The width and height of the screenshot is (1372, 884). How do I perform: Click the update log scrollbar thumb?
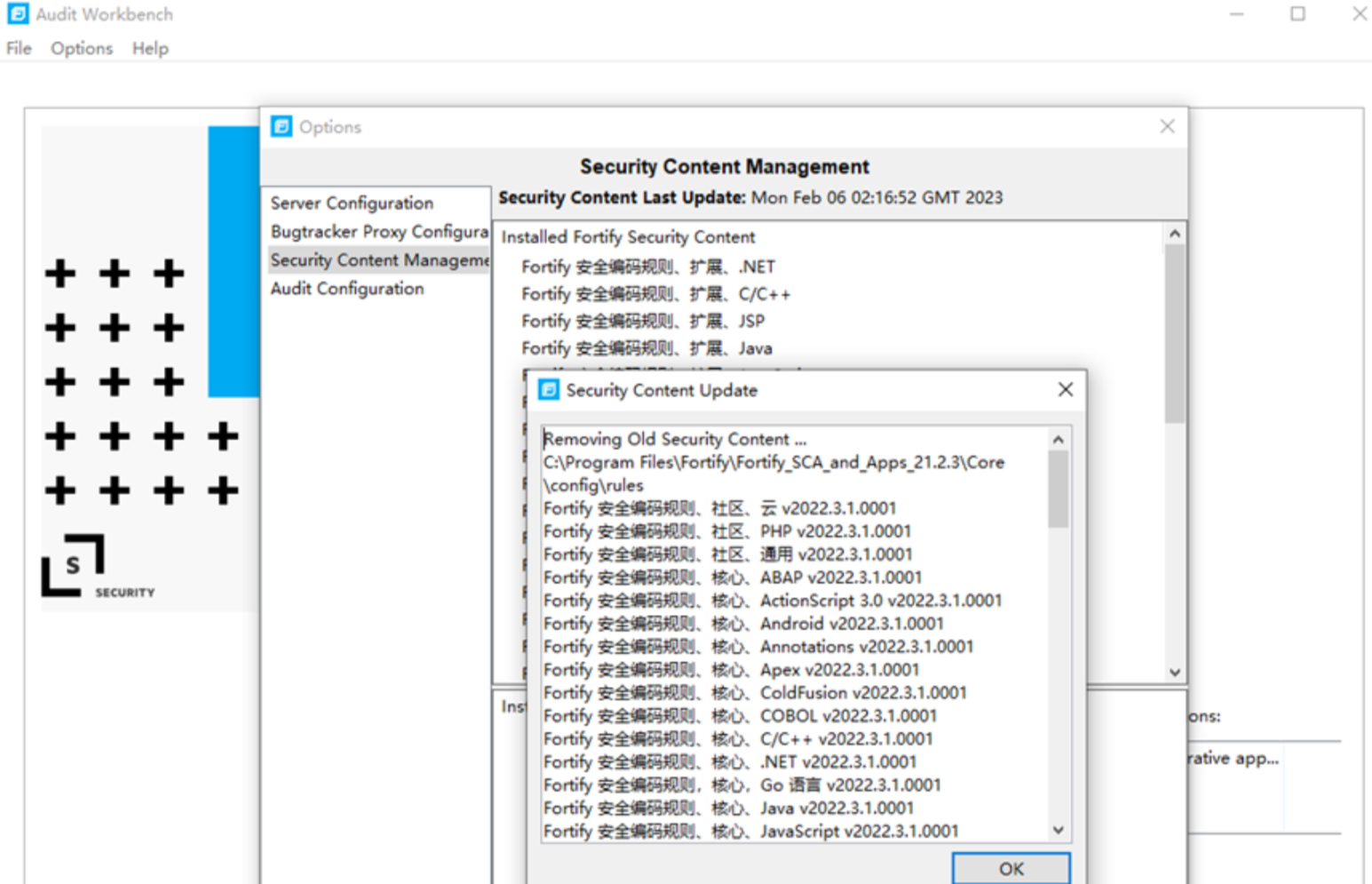1058,489
